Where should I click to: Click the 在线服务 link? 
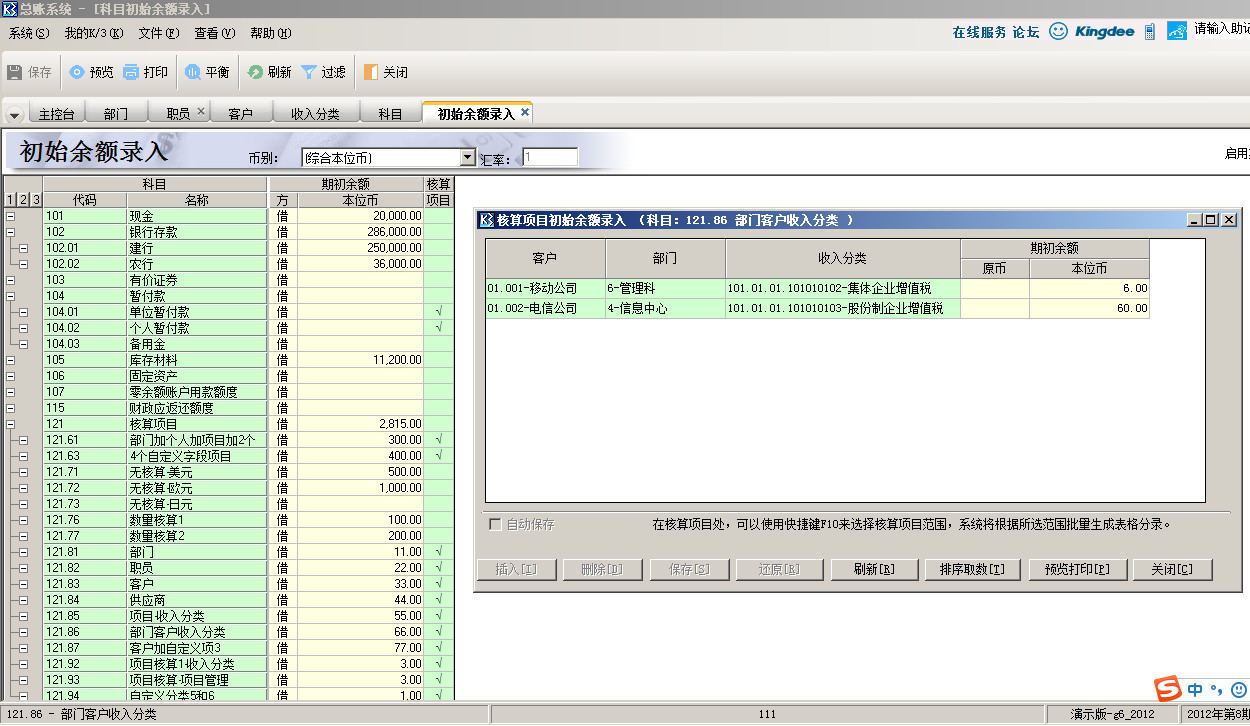click(x=979, y=32)
